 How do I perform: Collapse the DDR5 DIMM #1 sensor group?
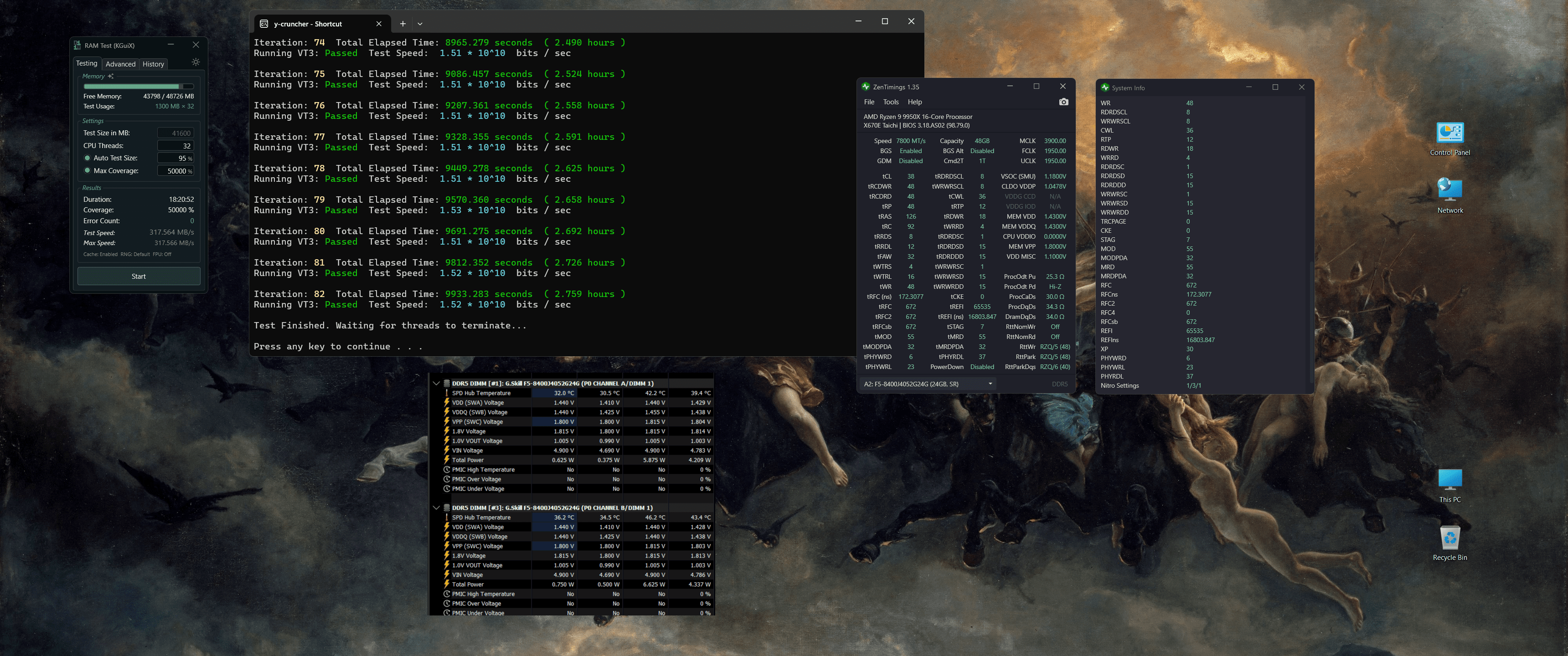pyautogui.click(x=436, y=384)
